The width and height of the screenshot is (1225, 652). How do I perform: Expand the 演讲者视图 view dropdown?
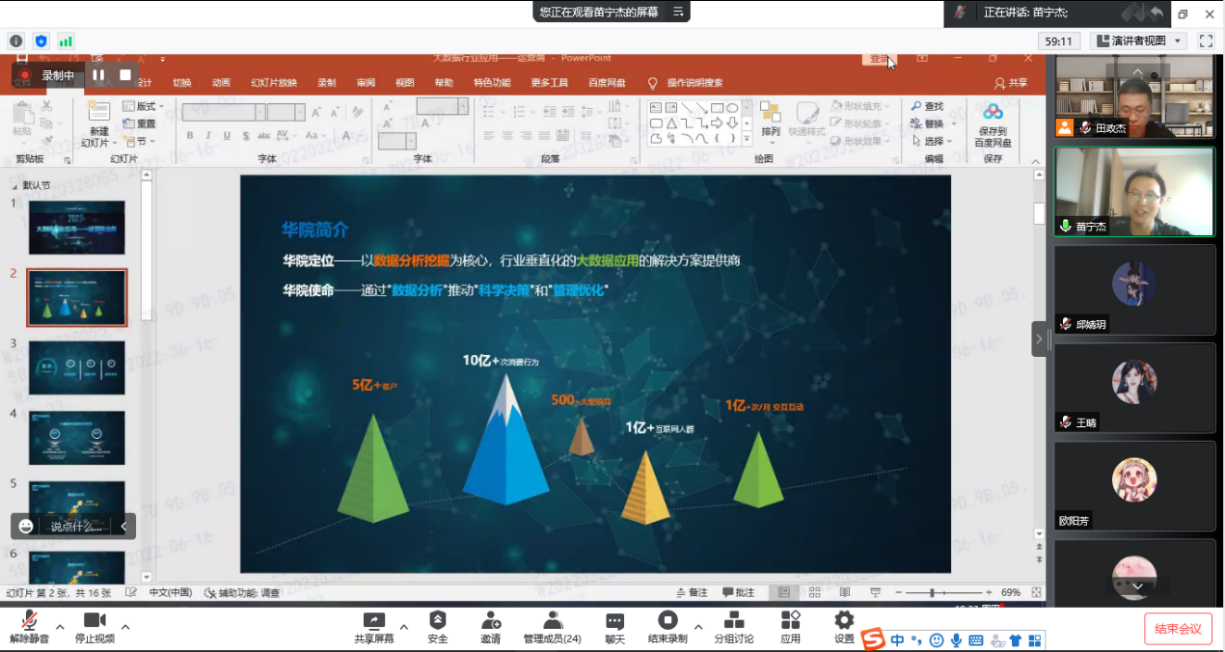1140,41
